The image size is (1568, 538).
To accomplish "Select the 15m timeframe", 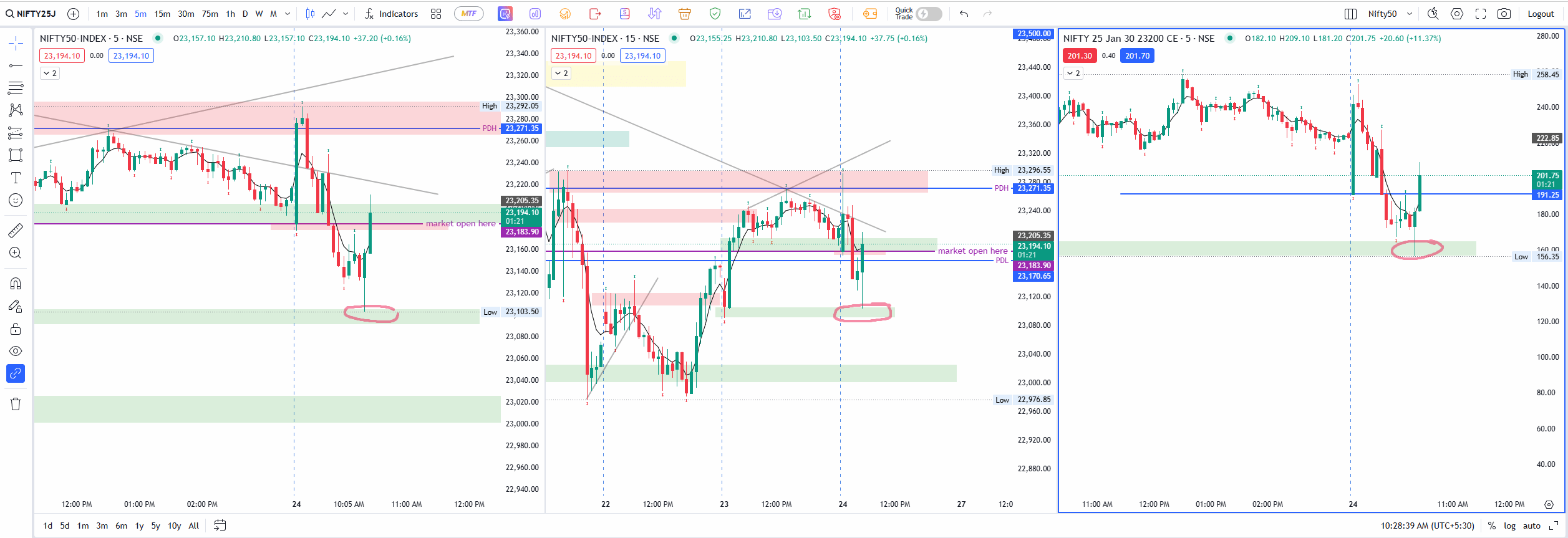I will pyautogui.click(x=162, y=14).
